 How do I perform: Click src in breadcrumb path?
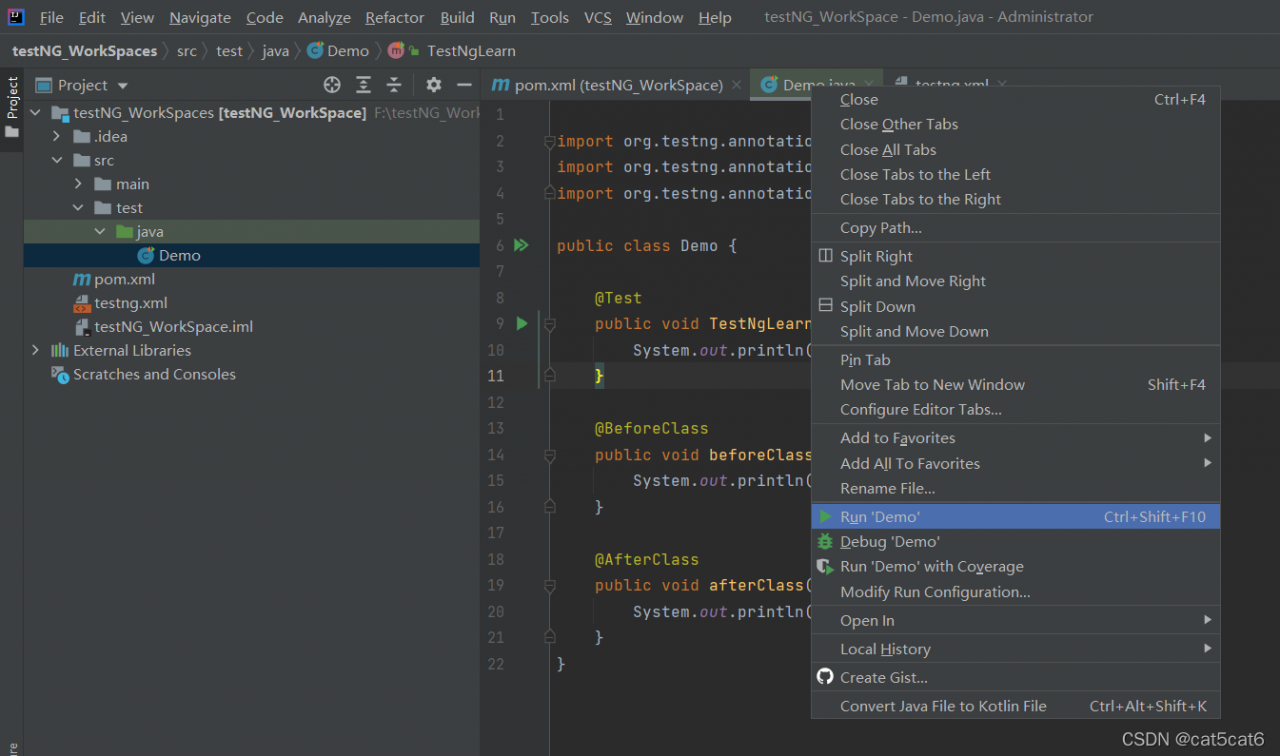pos(187,50)
